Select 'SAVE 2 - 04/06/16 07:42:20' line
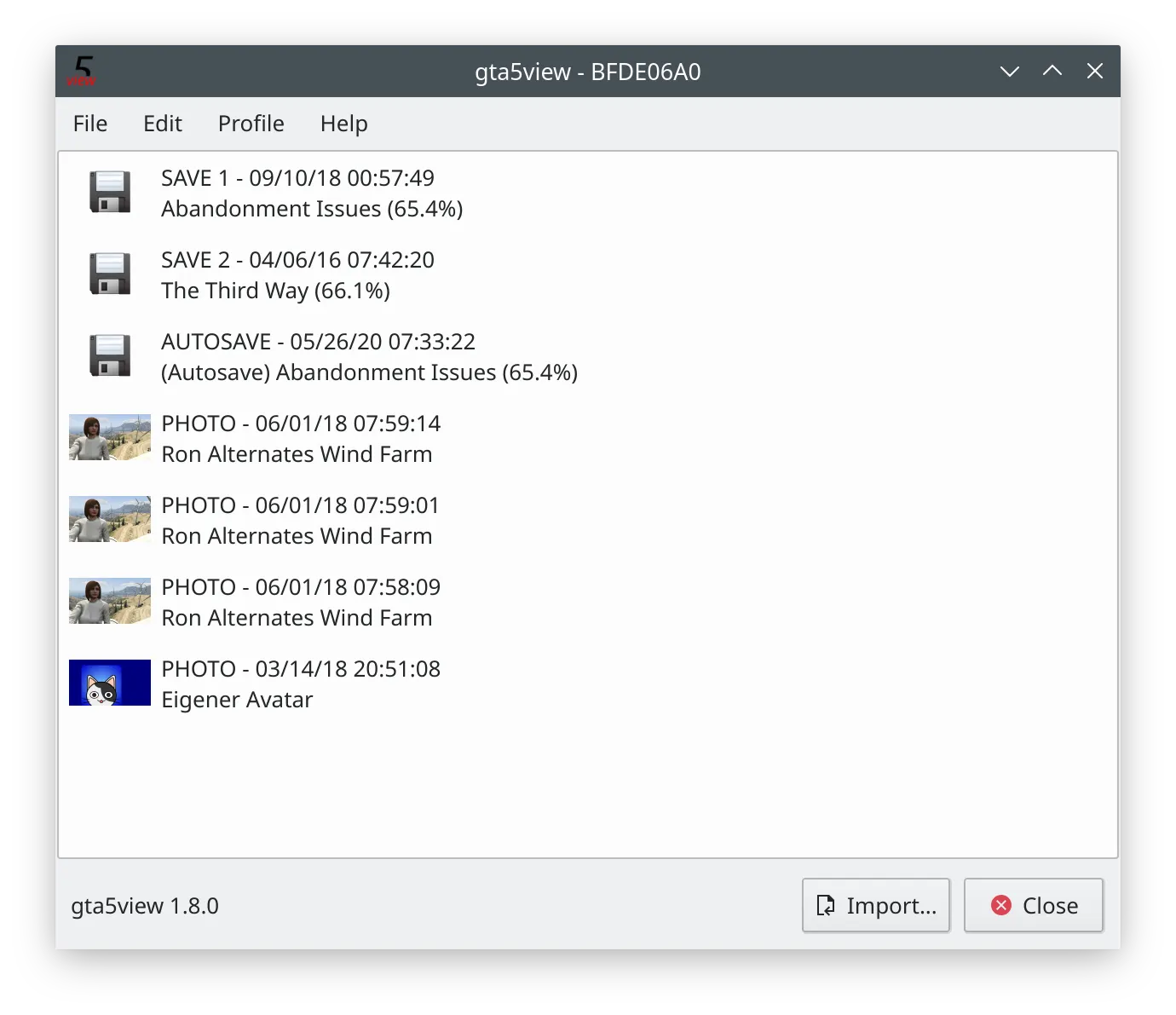The width and height of the screenshot is (1176, 1015). (298, 260)
